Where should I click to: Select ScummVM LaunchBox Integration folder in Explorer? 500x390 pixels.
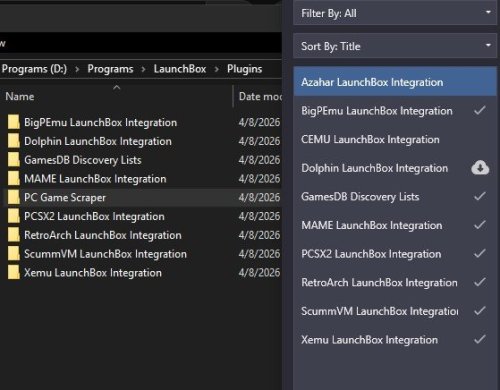(105, 254)
